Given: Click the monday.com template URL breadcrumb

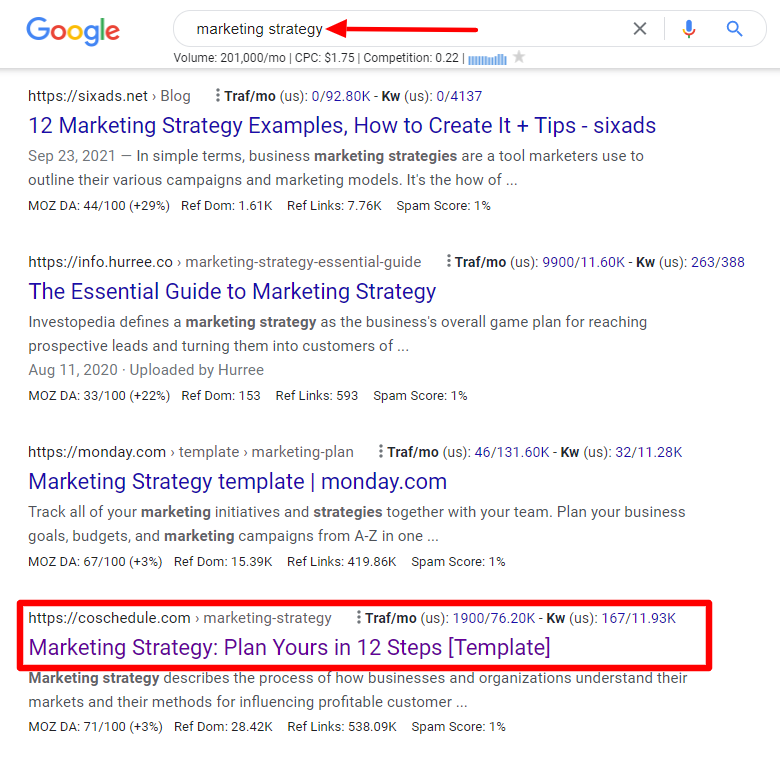Looking at the screenshot, I should tap(191, 452).
